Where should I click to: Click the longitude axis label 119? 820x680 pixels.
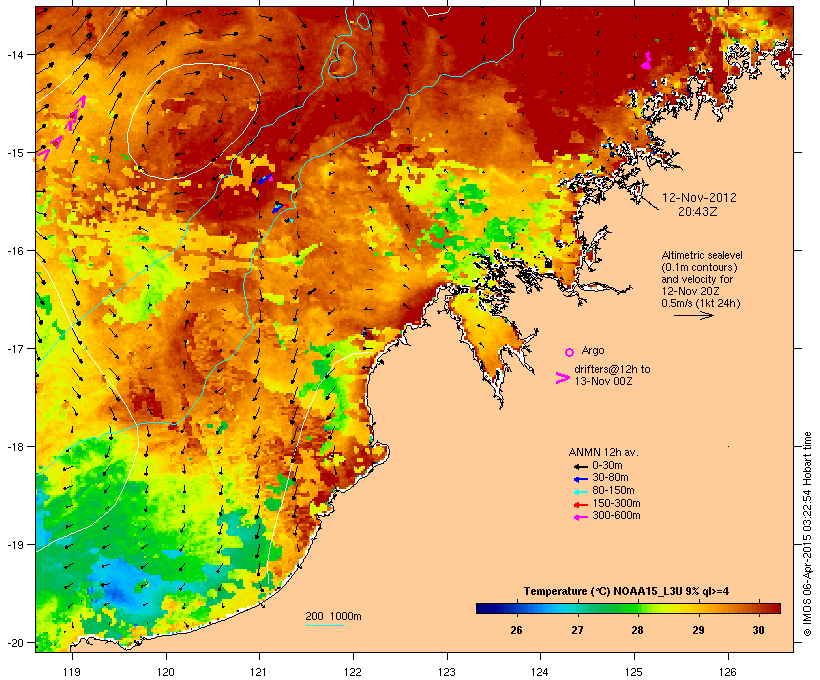(x=72, y=672)
